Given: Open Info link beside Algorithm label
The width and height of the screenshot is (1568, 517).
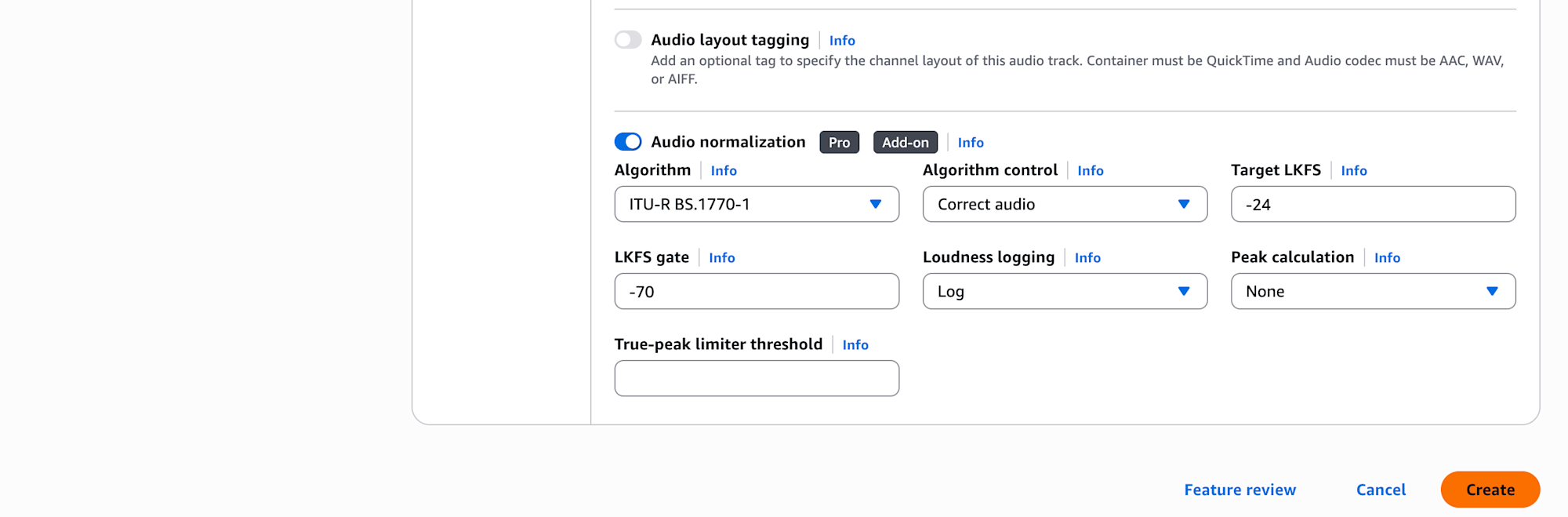Looking at the screenshot, I should (724, 171).
